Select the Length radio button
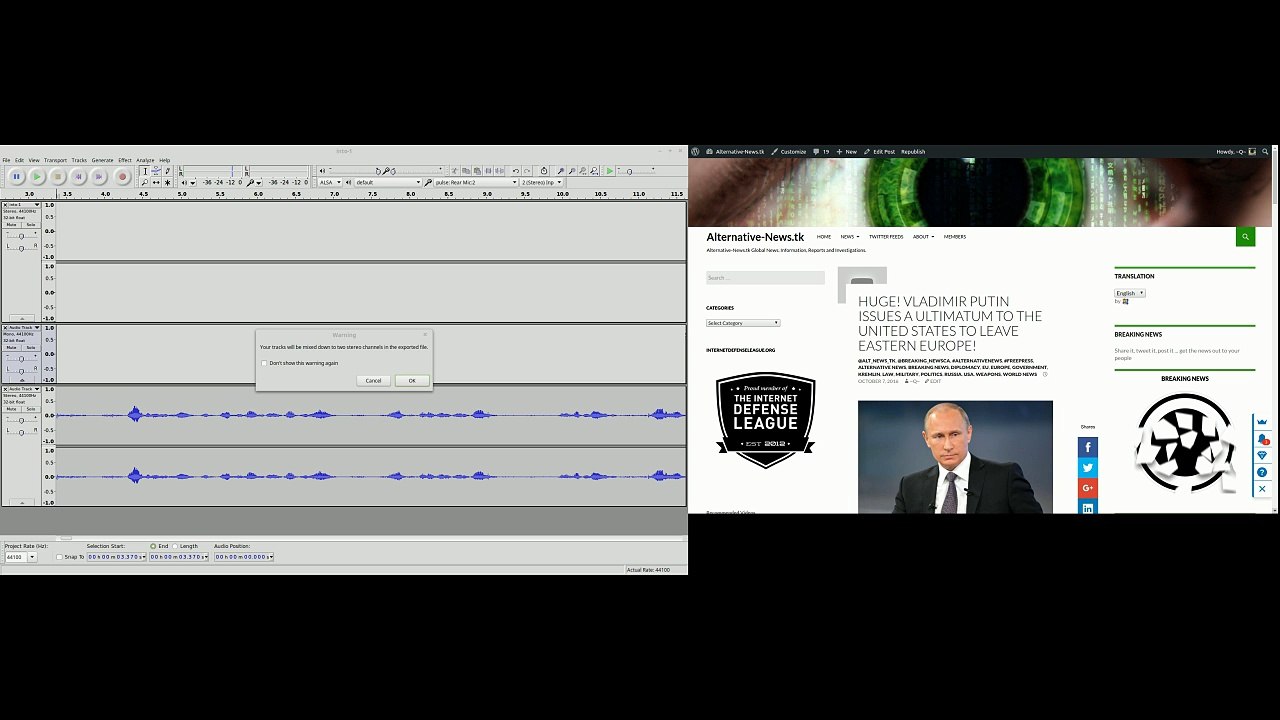The height and width of the screenshot is (720, 1280). [175, 546]
